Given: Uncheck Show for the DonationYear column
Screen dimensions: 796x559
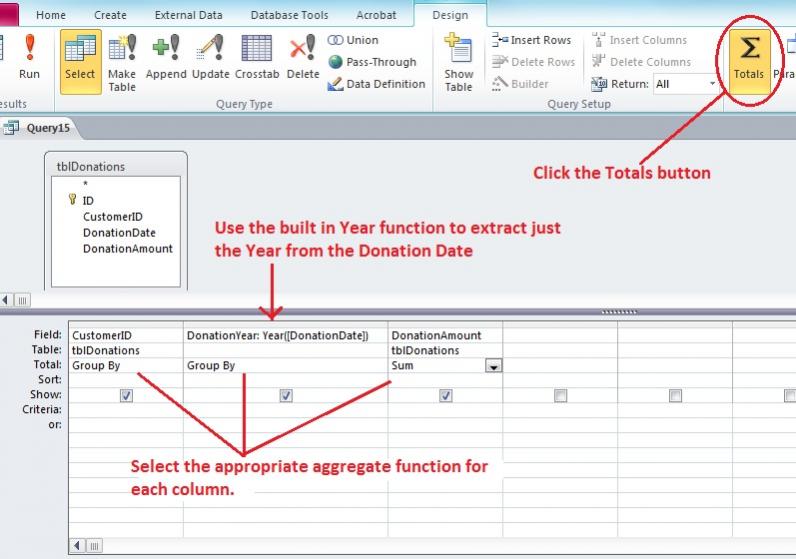Looking at the screenshot, I should pos(286,395).
